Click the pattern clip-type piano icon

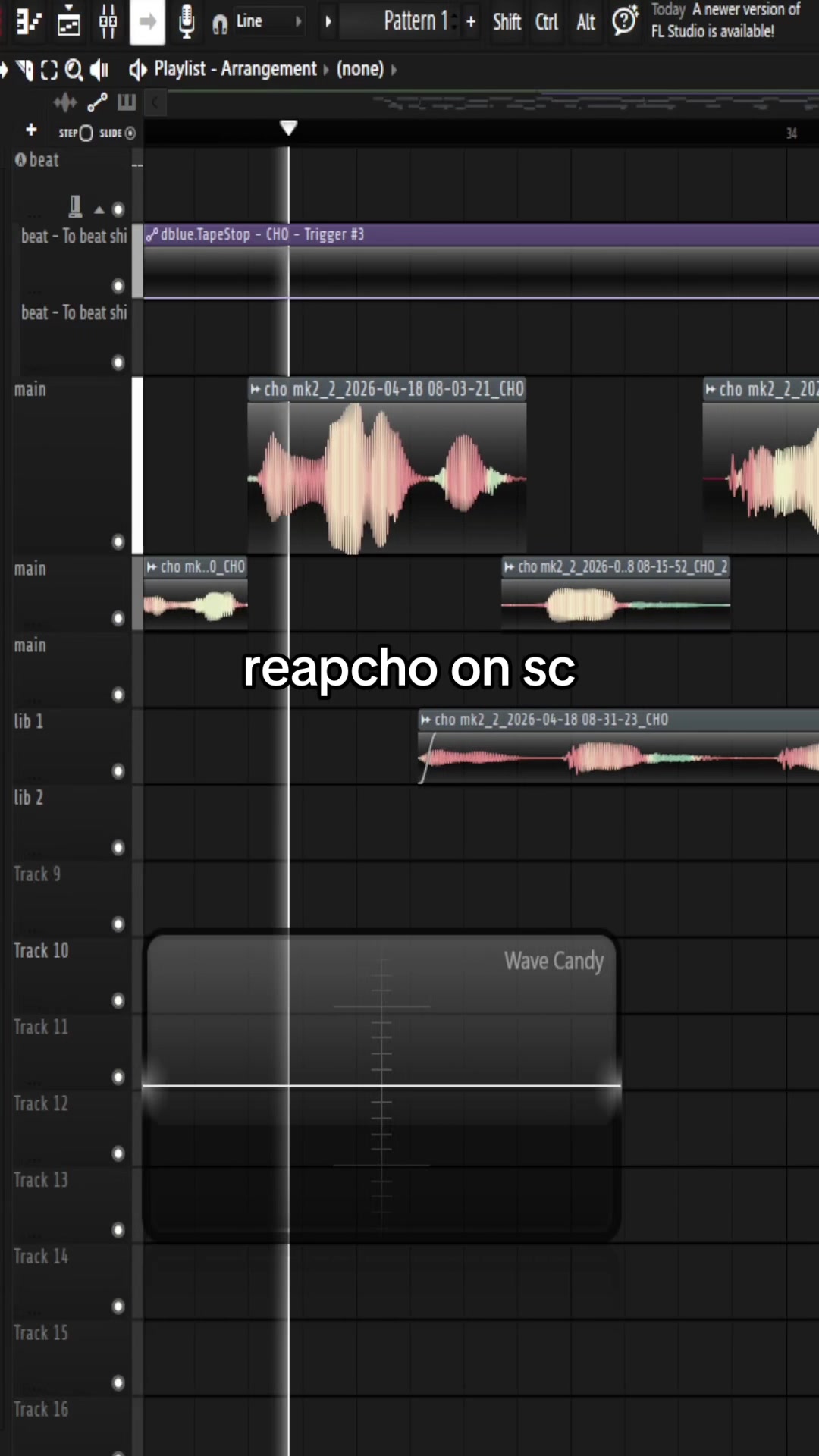(x=127, y=102)
